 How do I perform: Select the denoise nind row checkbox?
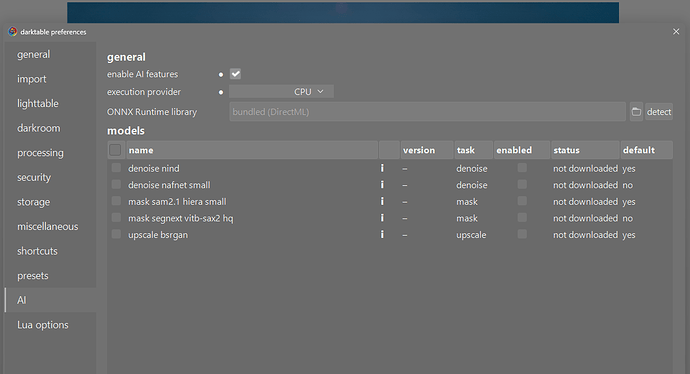(116, 168)
